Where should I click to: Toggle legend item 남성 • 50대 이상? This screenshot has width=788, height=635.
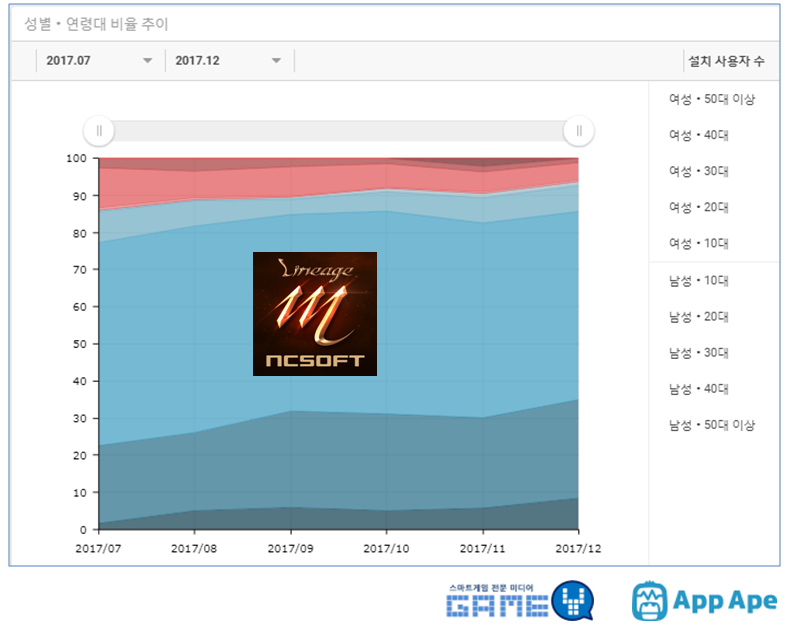(712, 426)
